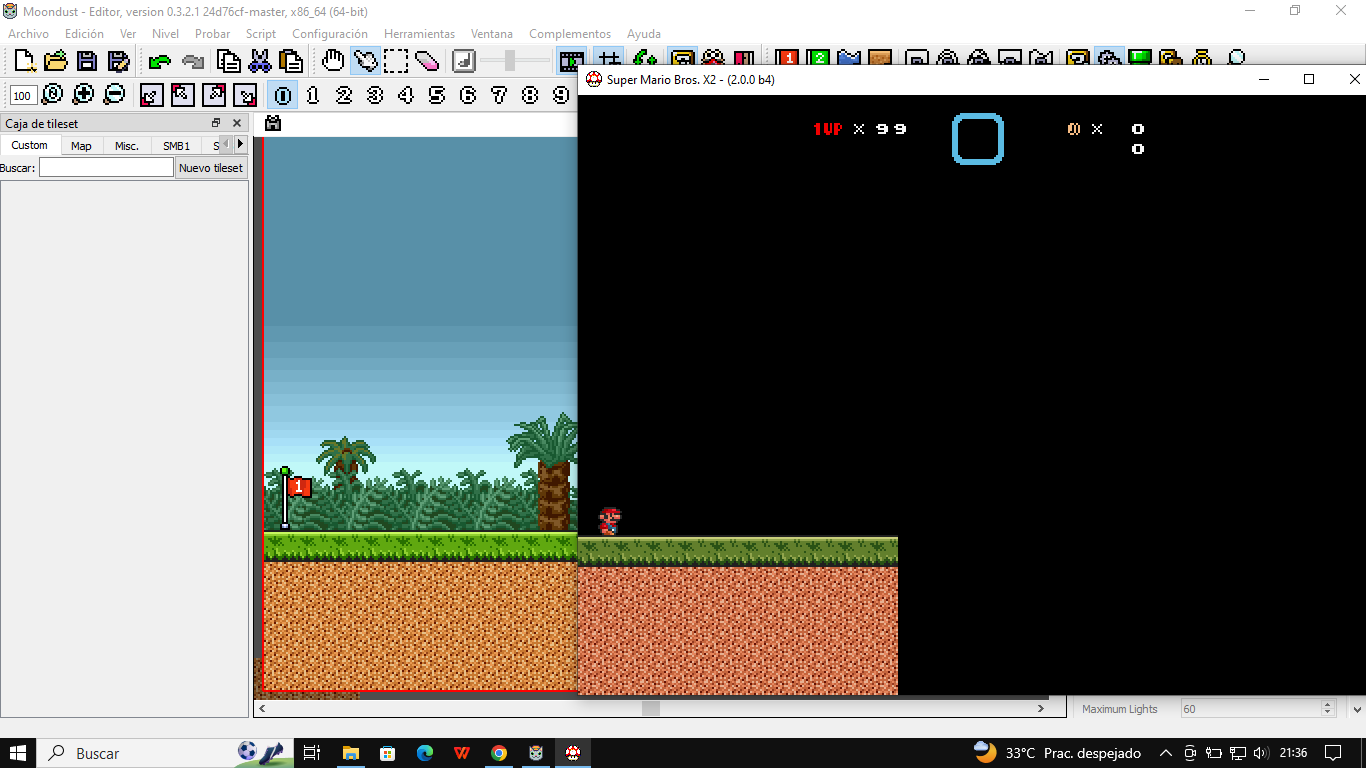Image resolution: width=1366 pixels, height=768 pixels.
Task: Open the Windows Start menu
Action: click(x=18, y=753)
